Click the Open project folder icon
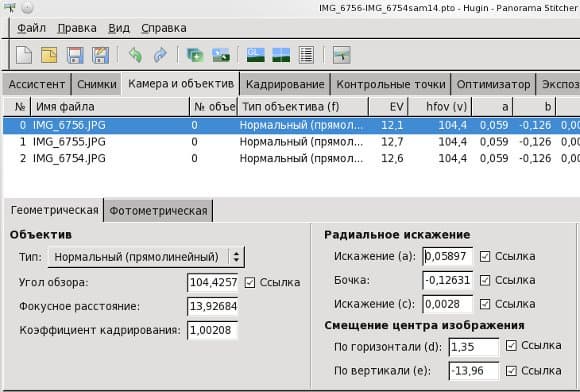 [x=49, y=55]
